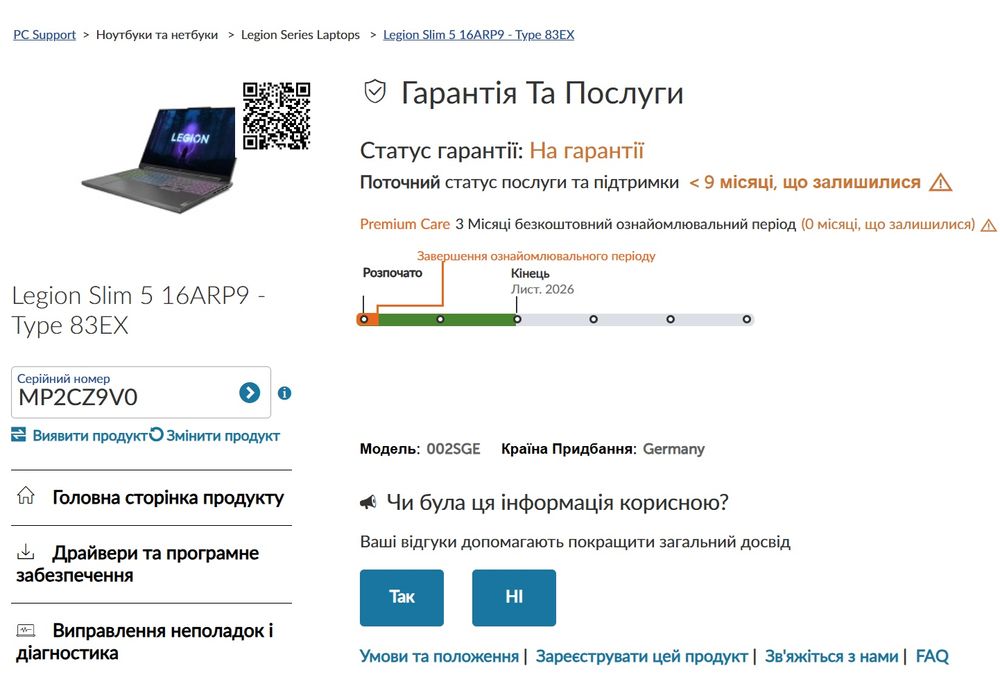This screenshot has height=680, width=1000.
Task: Click the home icon in sidebar
Action: coord(26,495)
